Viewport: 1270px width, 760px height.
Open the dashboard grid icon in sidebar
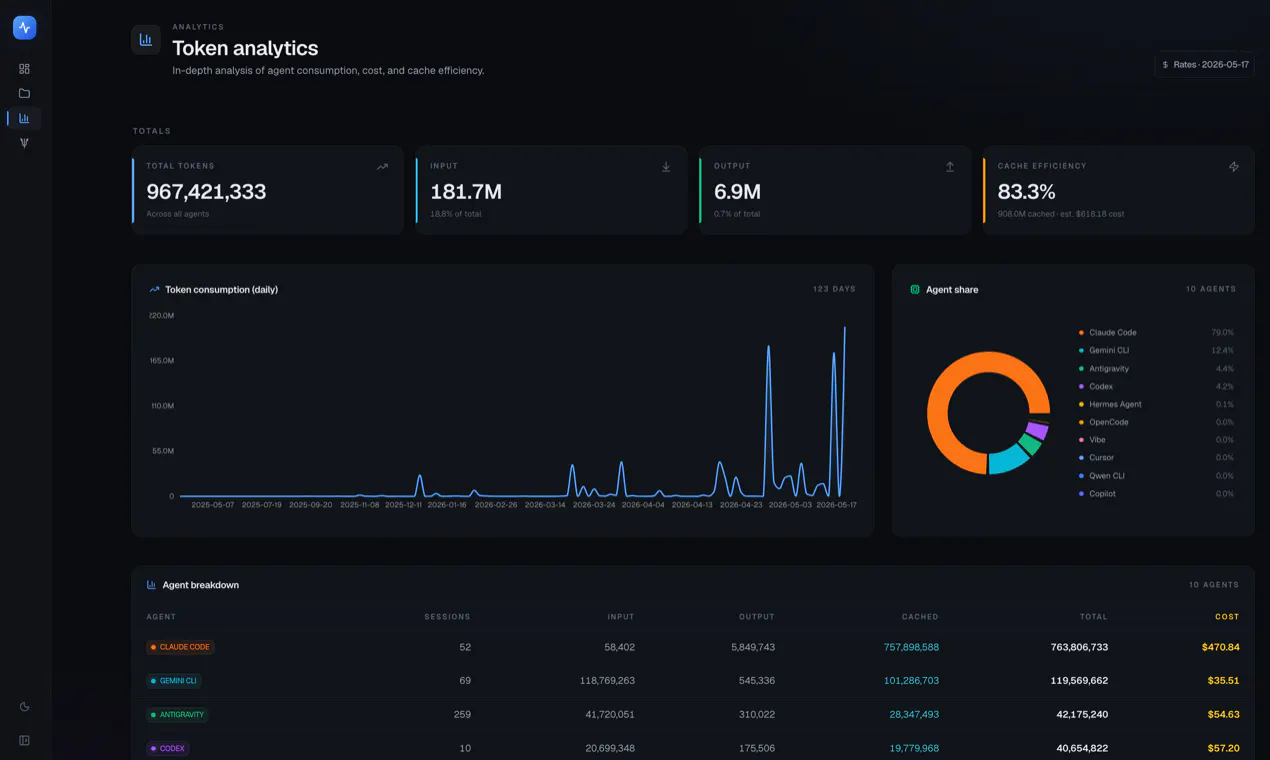pyautogui.click(x=24, y=69)
